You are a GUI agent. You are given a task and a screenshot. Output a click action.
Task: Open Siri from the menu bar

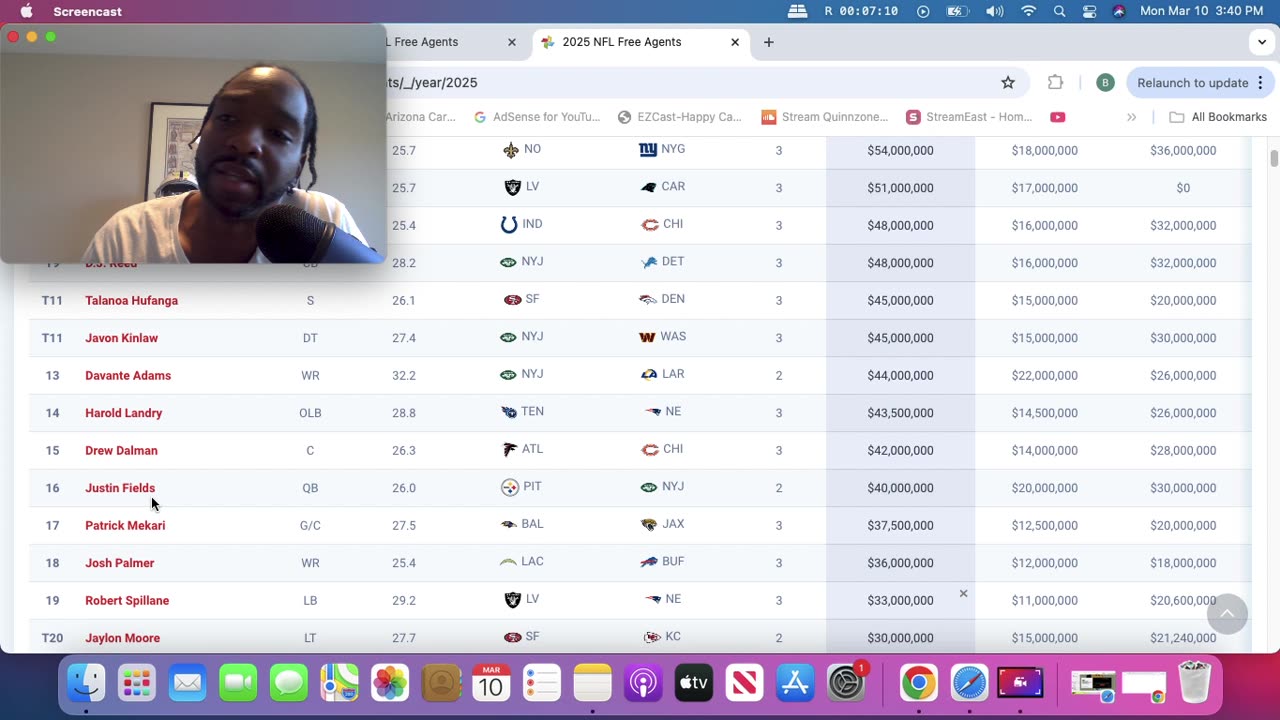point(1118,11)
